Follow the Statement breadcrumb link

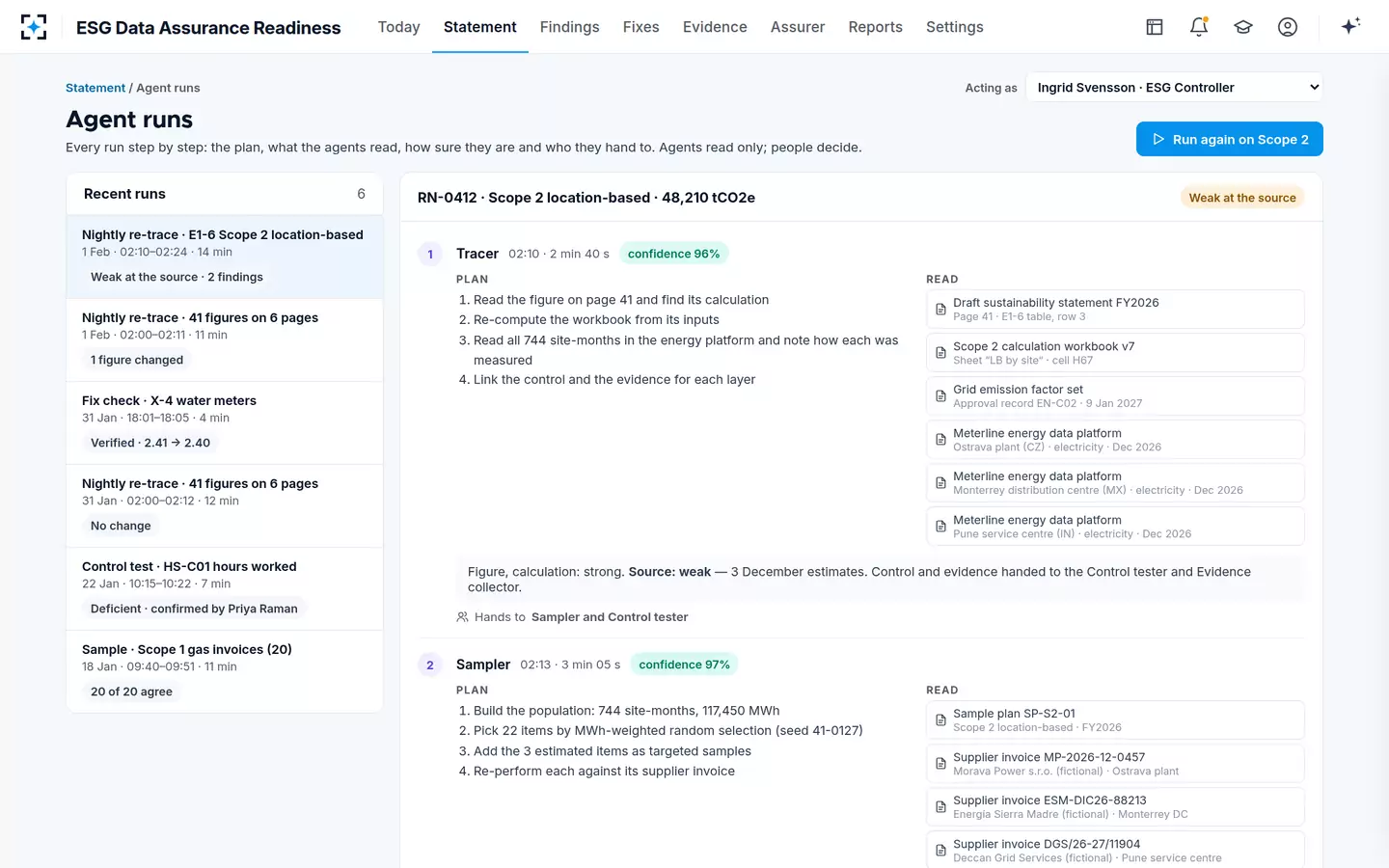click(x=95, y=88)
